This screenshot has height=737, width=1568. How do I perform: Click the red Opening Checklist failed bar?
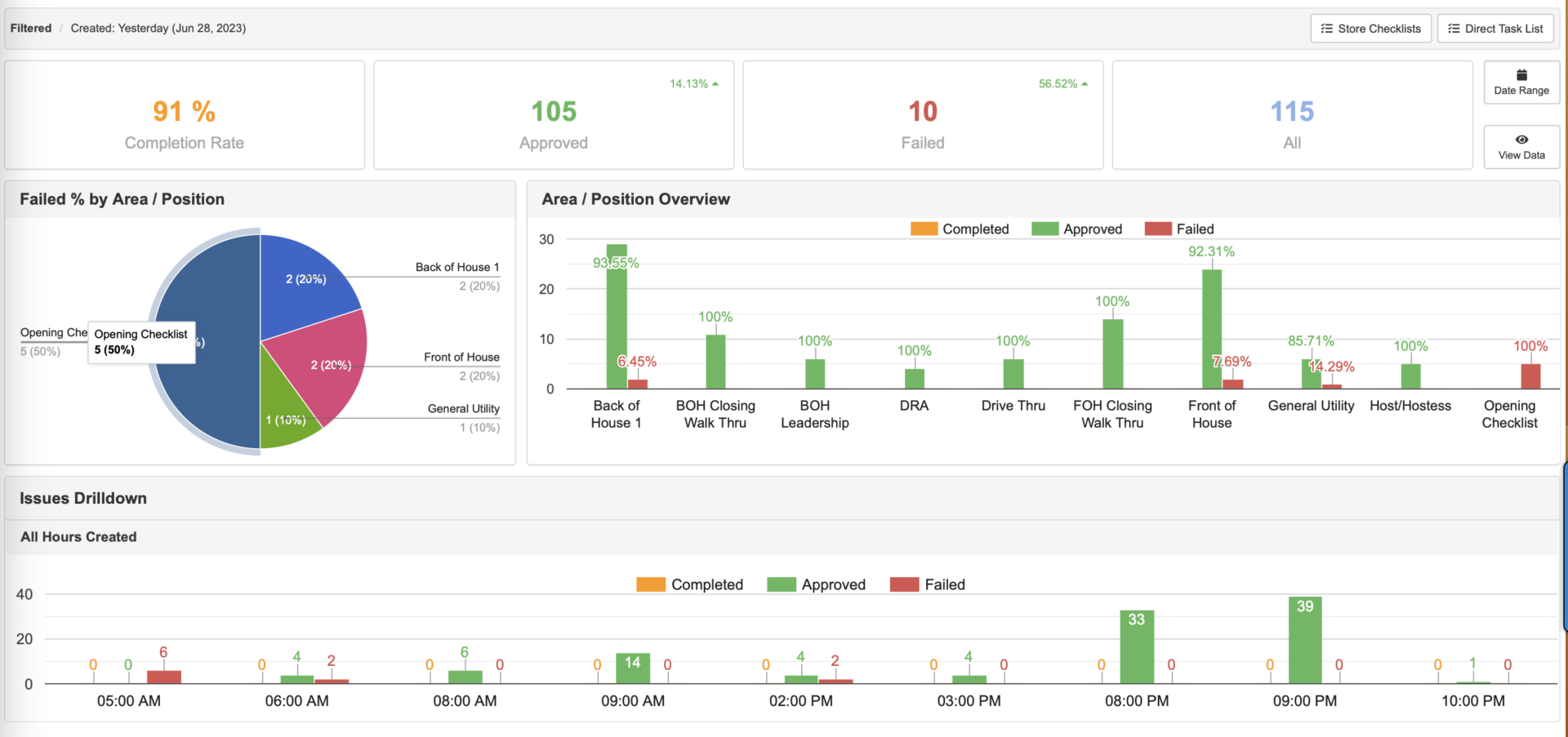click(x=1530, y=376)
